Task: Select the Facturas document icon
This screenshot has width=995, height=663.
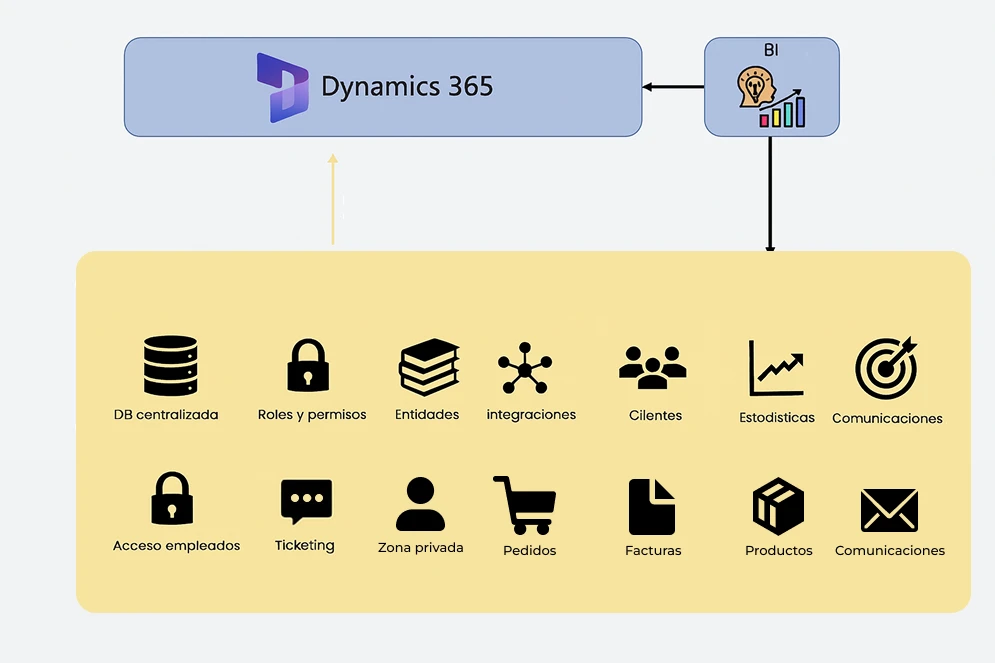Action: click(652, 507)
